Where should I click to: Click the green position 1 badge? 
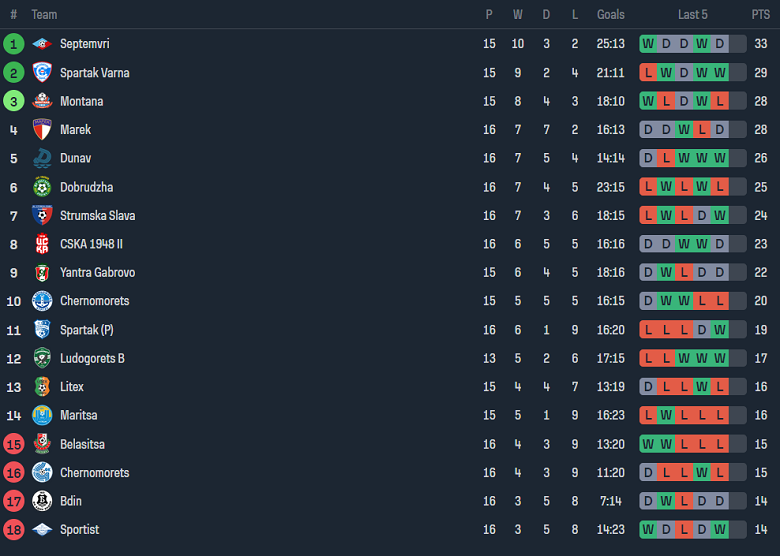(x=13, y=44)
